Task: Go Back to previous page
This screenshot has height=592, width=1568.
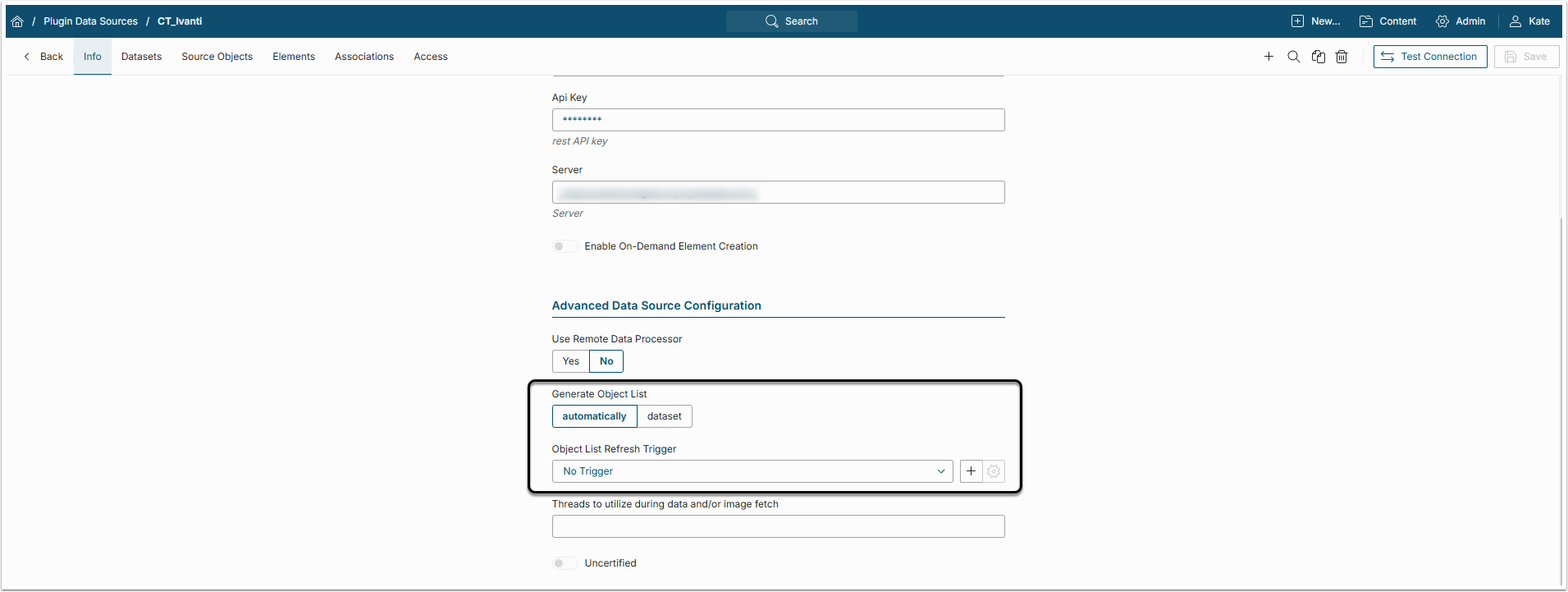Action: (x=43, y=57)
